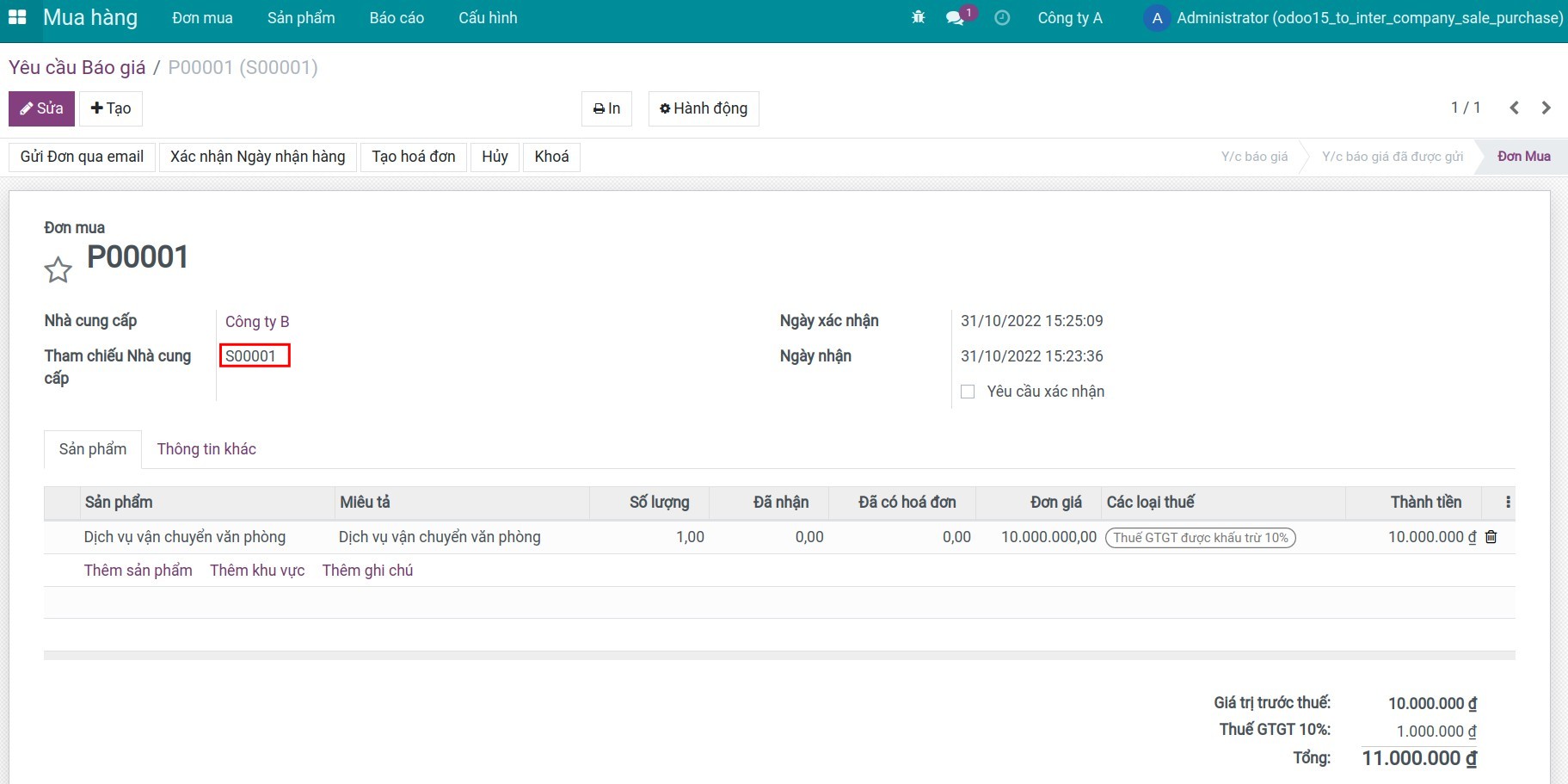Open the conversations chat icon
The width and height of the screenshot is (1568, 784).
point(955,18)
